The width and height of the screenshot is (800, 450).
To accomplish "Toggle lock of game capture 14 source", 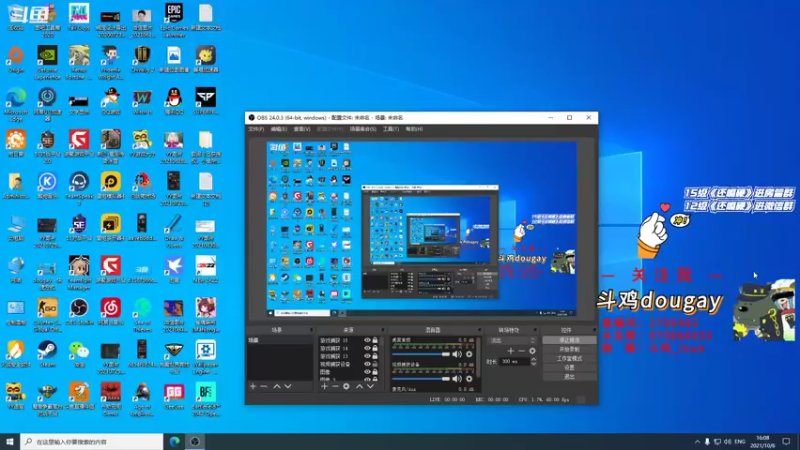I will (x=375, y=348).
